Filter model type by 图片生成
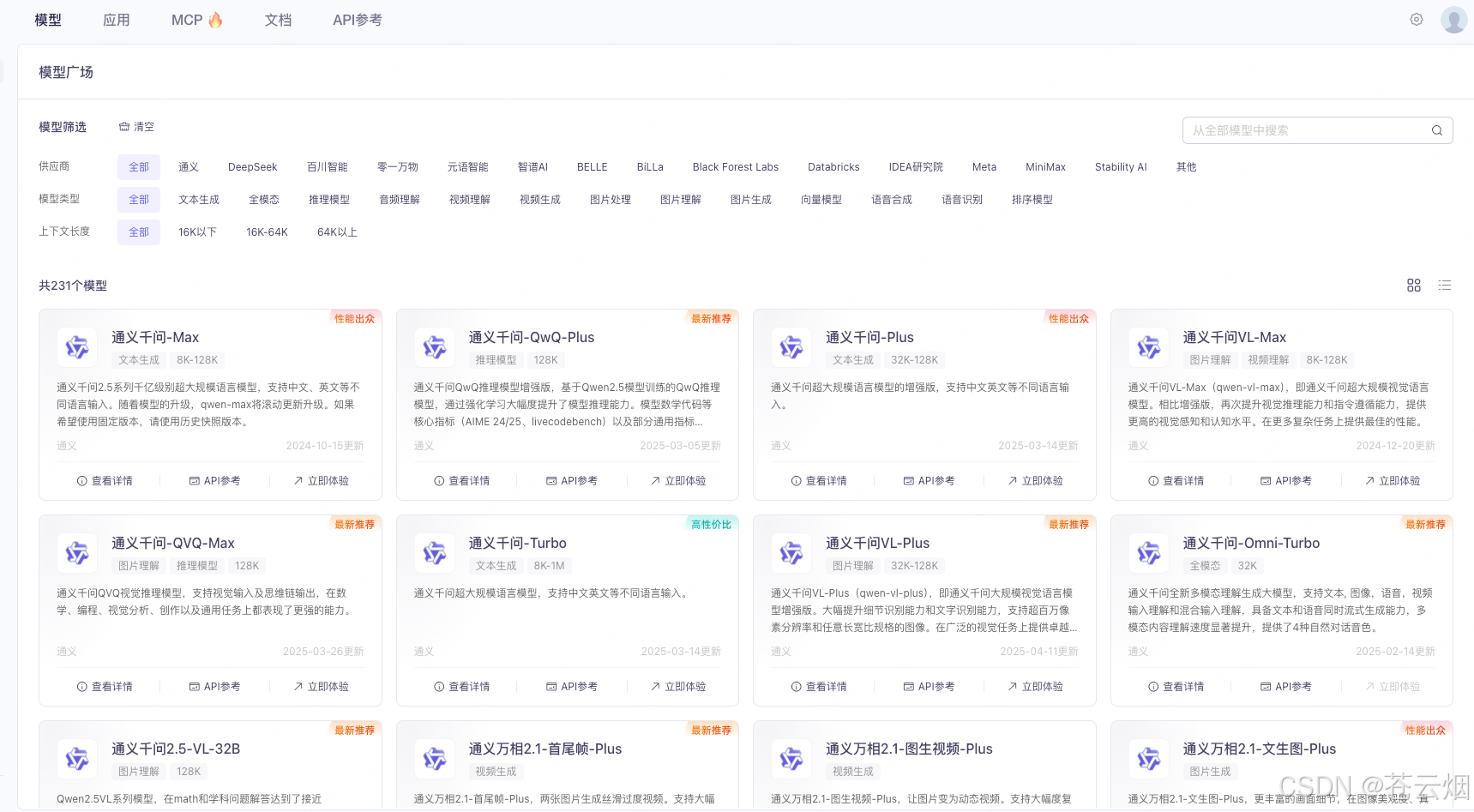This screenshot has height=812, width=1474. coord(751,200)
